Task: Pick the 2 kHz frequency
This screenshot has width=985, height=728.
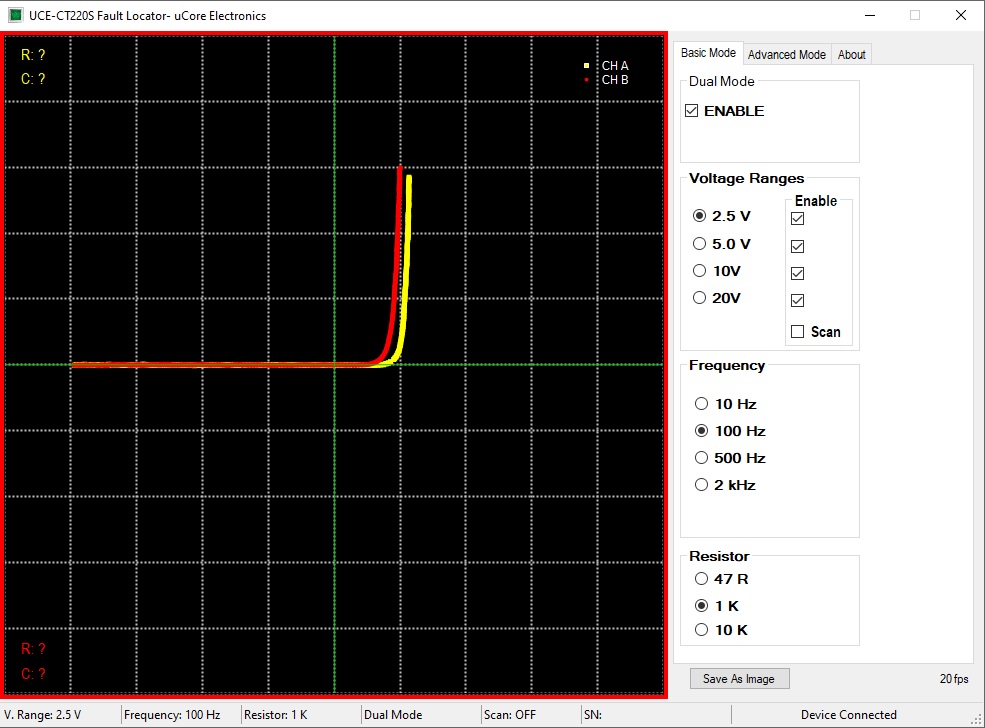Action: click(x=701, y=485)
